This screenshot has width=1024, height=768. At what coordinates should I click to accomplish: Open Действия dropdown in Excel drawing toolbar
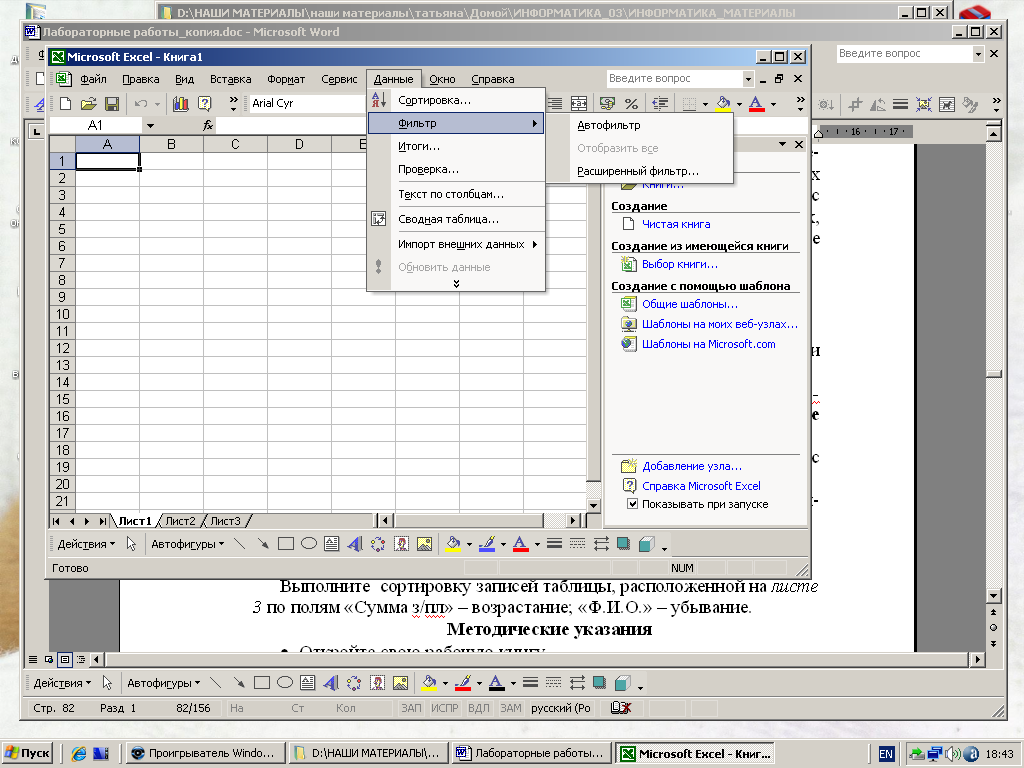(86, 543)
